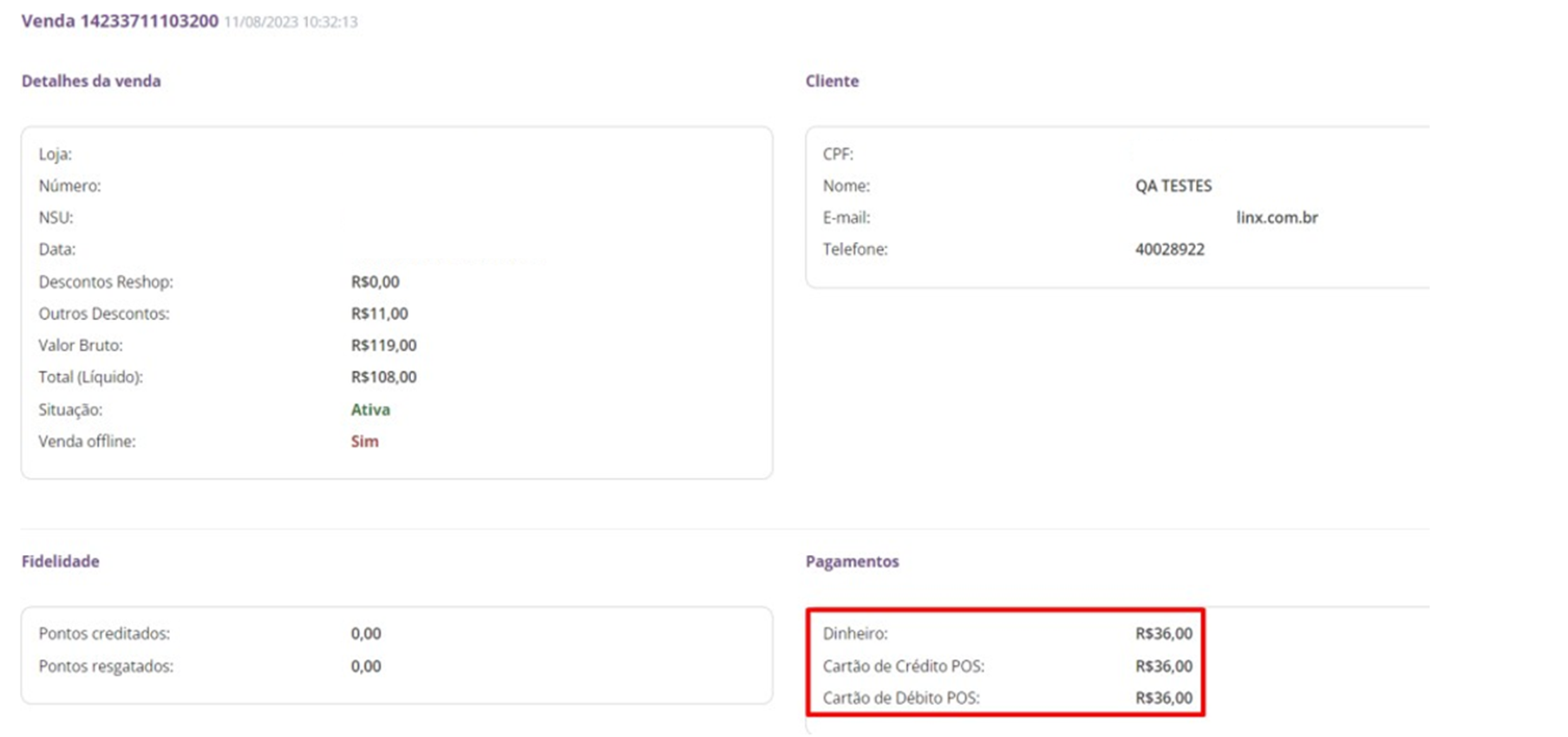Select the Descontos Reshop value R$0,00
The height and width of the screenshot is (737, 1568).
click(x=375, y=282)
